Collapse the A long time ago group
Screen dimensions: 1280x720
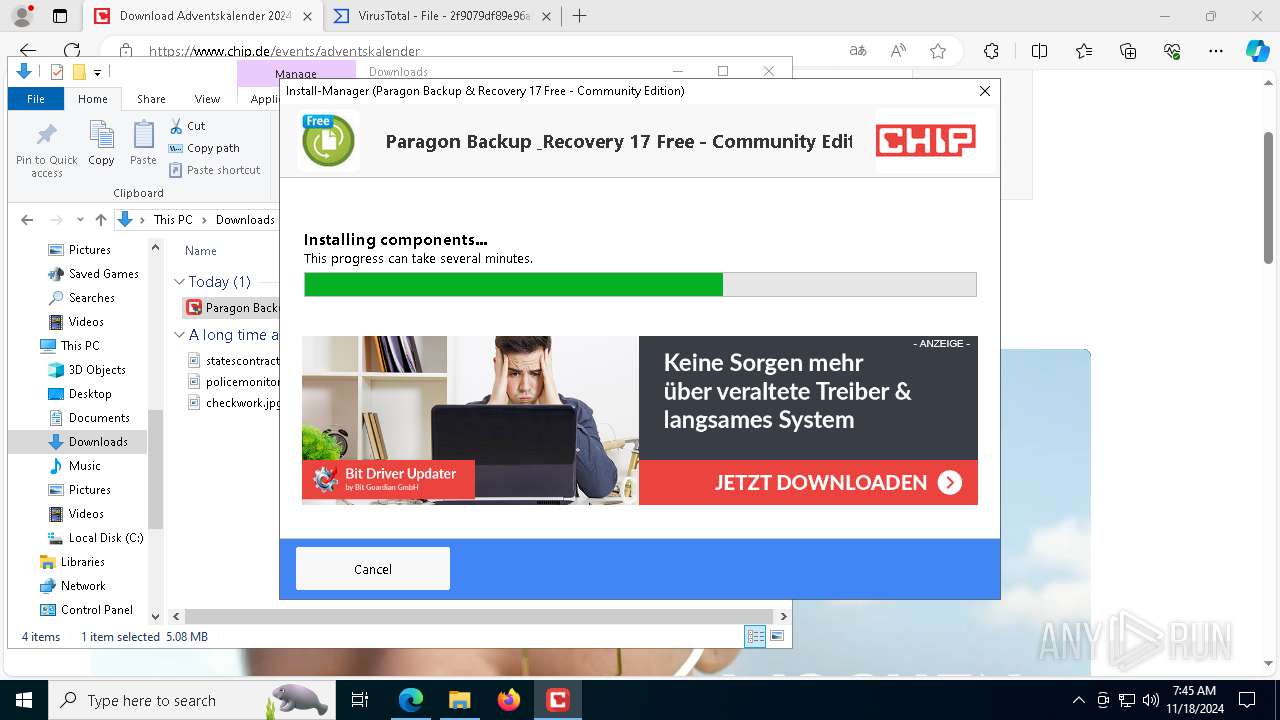pyautogui.click(x=179, y=335)
